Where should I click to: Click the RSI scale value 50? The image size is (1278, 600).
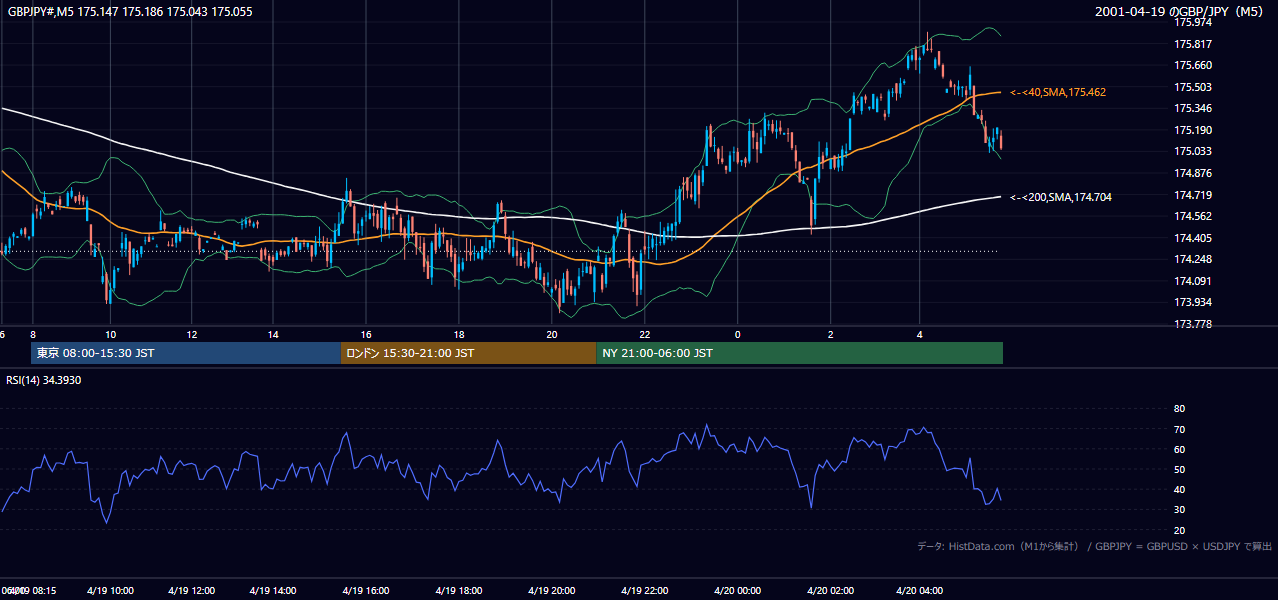[x=1179, y=469]
